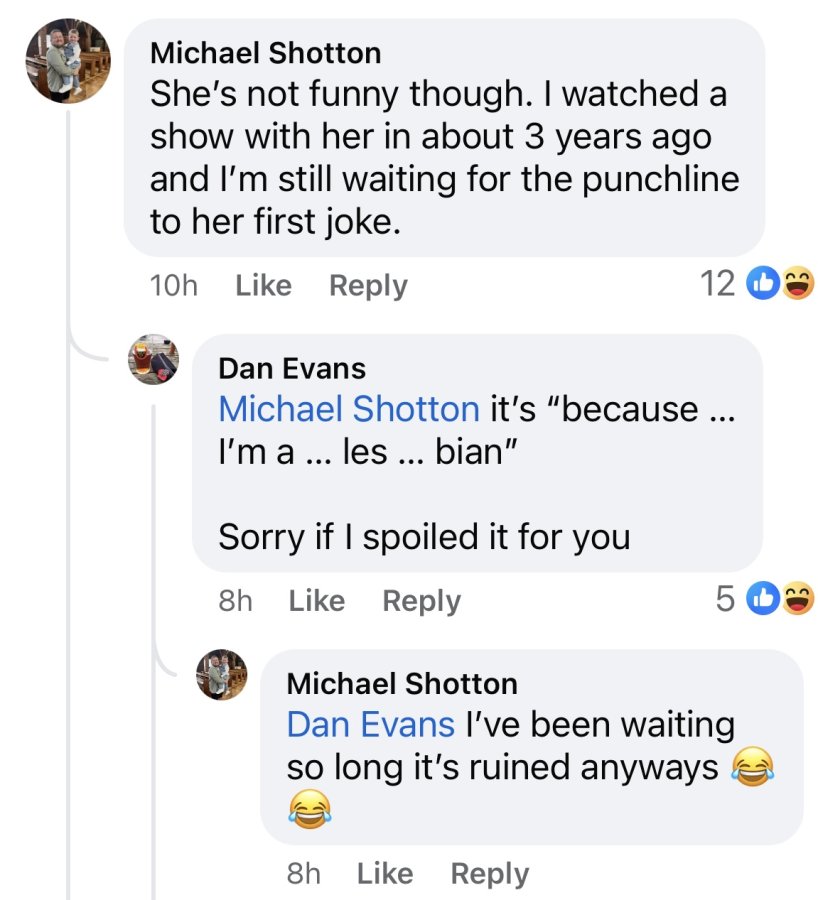
Task: Open the bold Dan Evans author name
Action: click(x=292, y=368)
